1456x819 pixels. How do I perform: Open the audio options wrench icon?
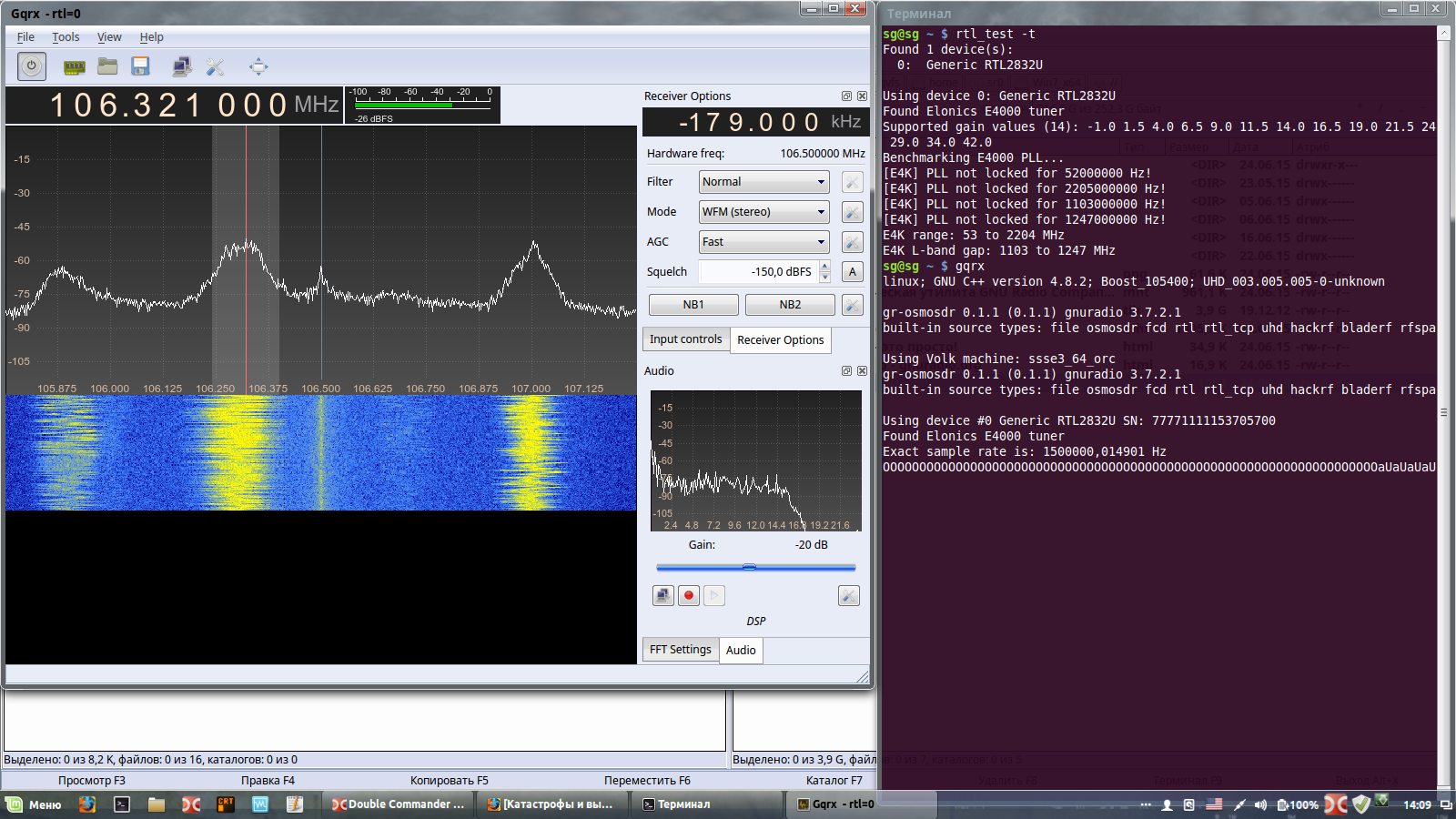click(848, 595)
